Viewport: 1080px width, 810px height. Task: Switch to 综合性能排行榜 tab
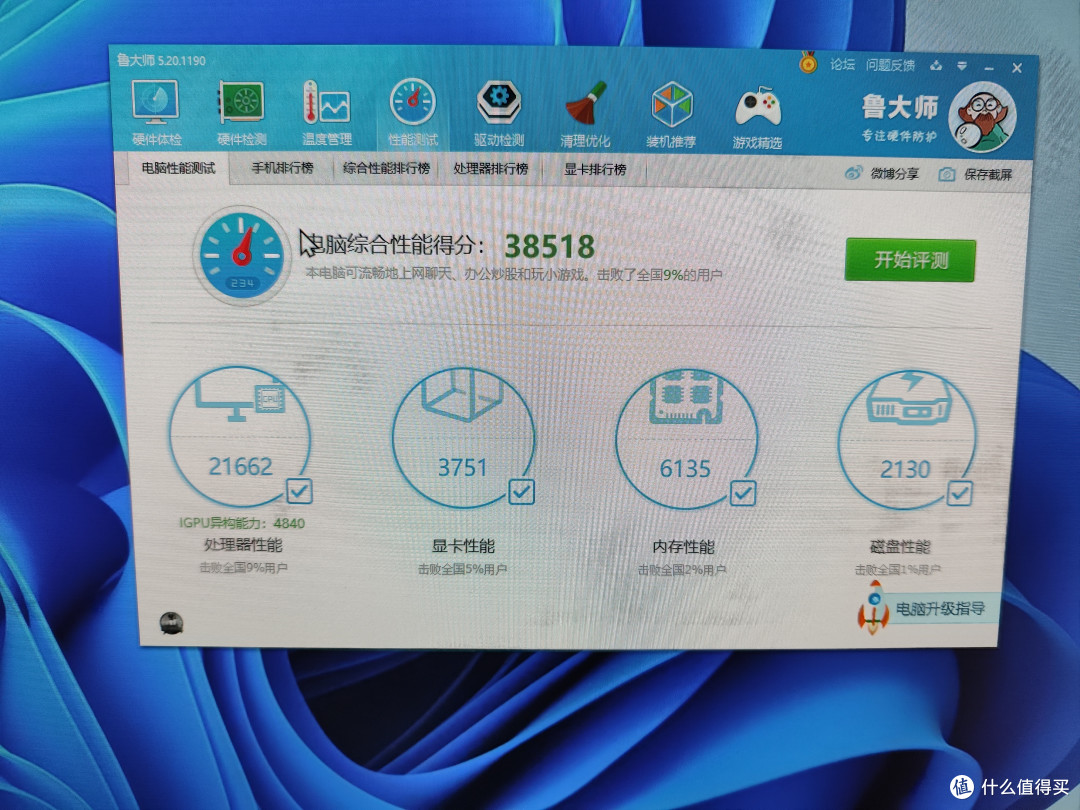tap(386, 168)
